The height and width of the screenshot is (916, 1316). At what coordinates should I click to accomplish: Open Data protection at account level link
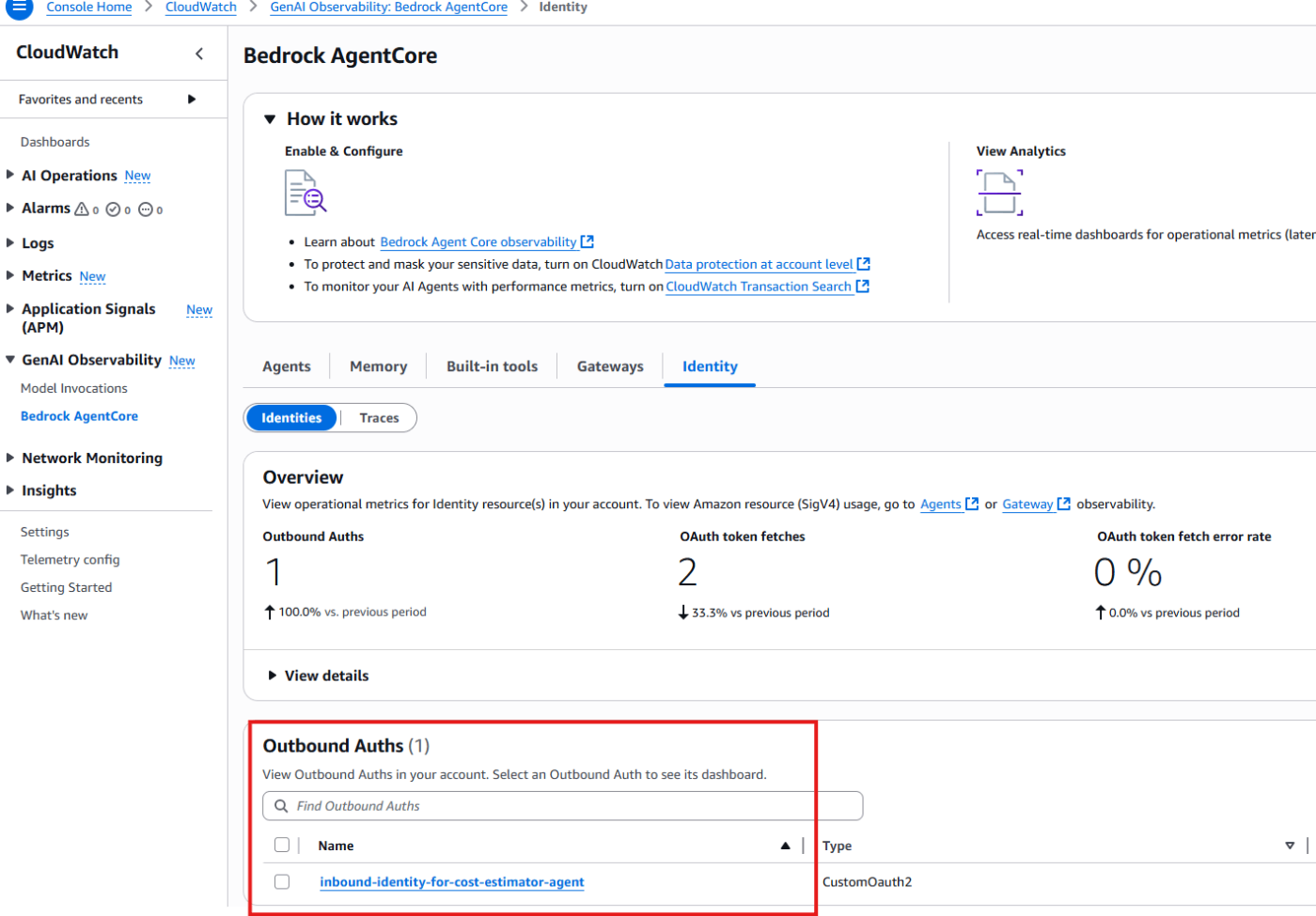point(760,264)
